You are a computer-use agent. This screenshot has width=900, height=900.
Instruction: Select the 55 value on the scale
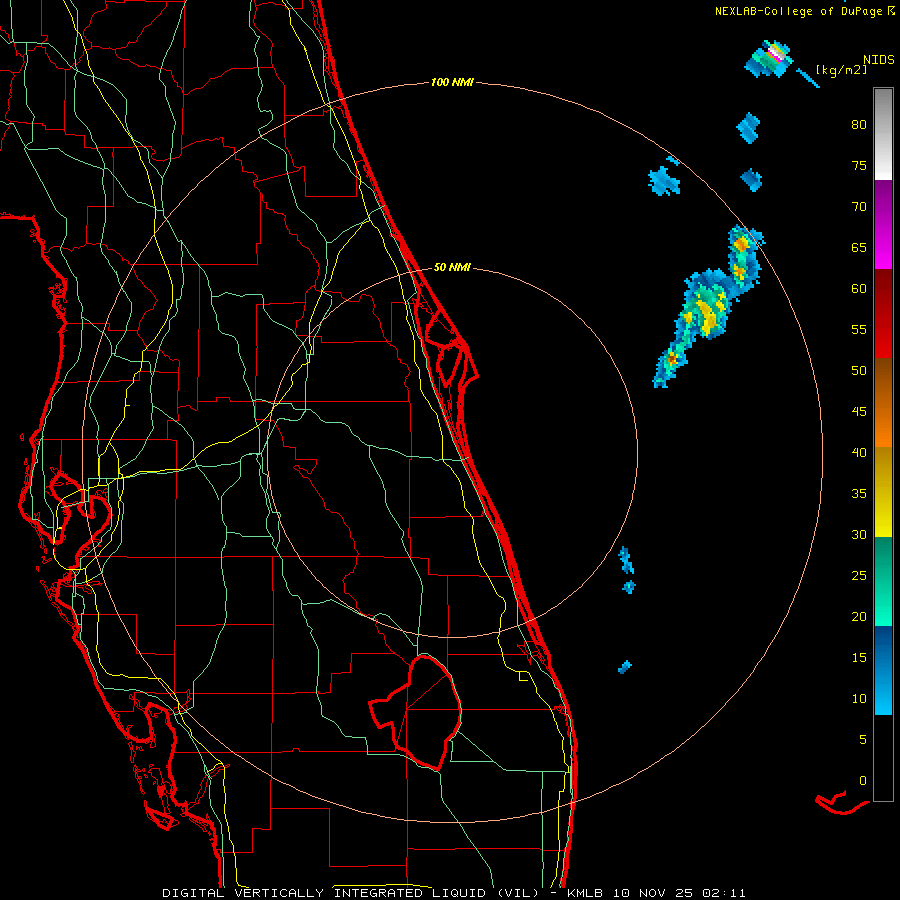click(x=859, y=330)
